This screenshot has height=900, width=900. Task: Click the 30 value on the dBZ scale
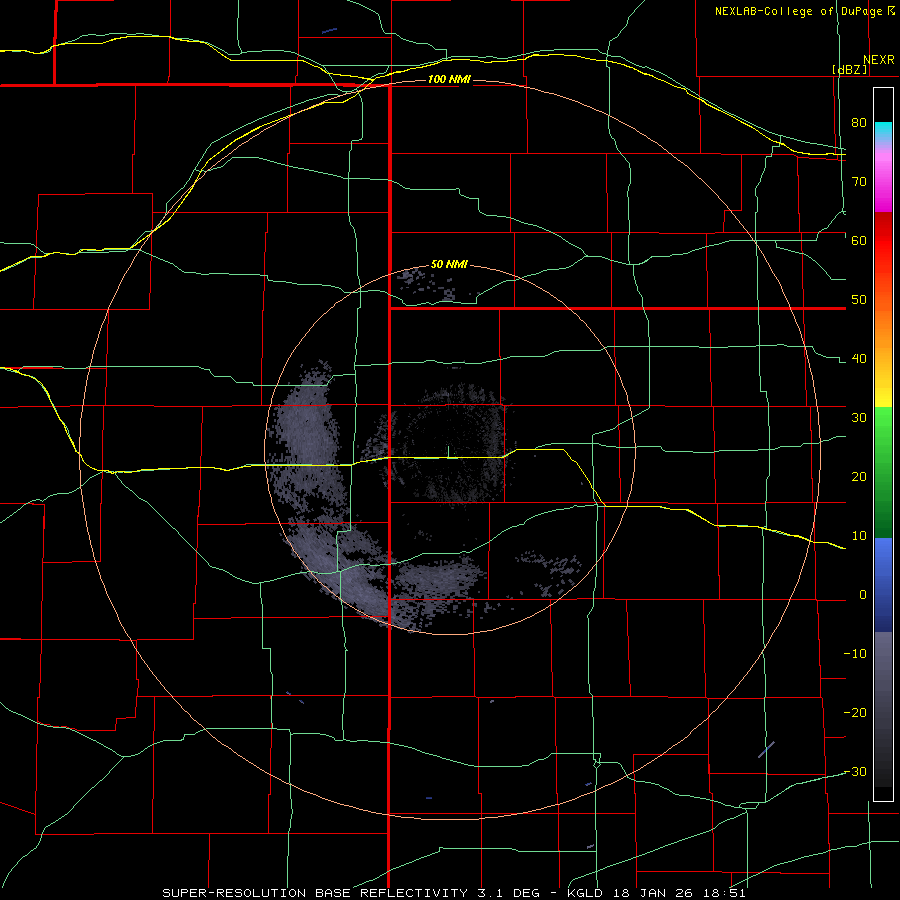859,417
